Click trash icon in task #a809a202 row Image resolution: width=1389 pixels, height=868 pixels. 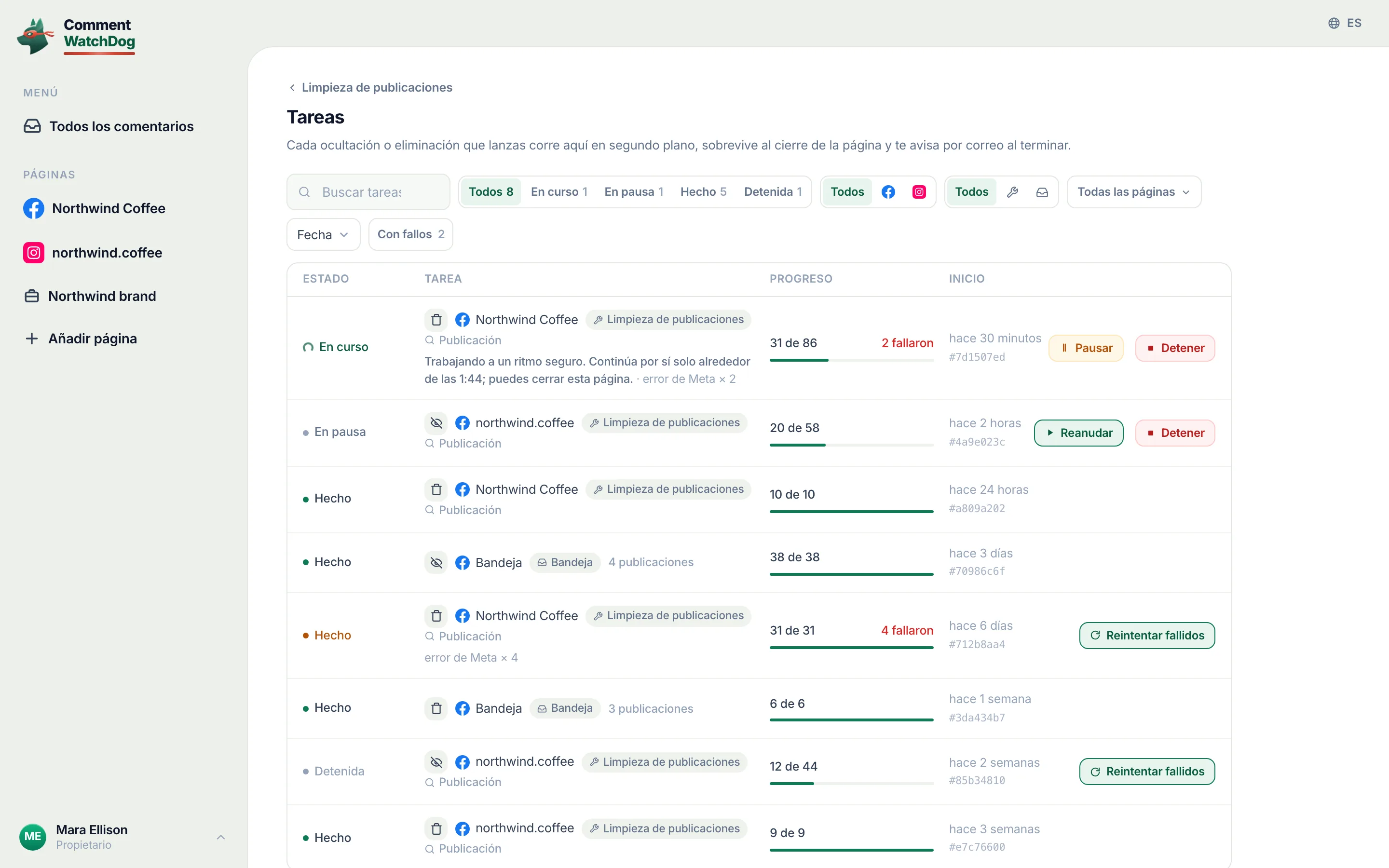436,489
